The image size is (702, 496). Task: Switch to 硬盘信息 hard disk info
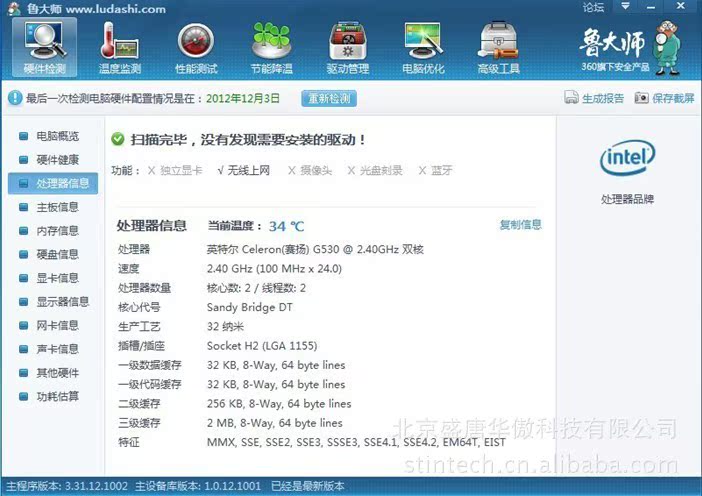coord(57,254)
